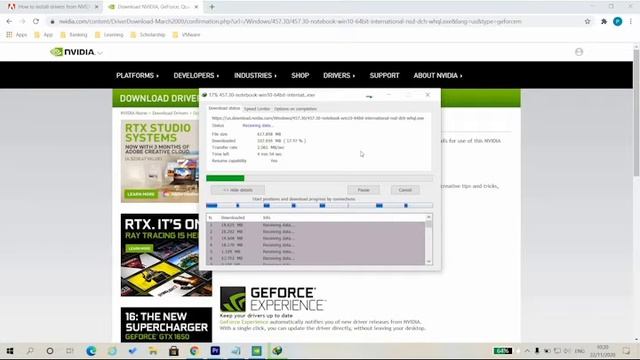This screenshot has width=640, height=360.
Task: Select the Download status tab in dialog
Action: click(224, 109)
